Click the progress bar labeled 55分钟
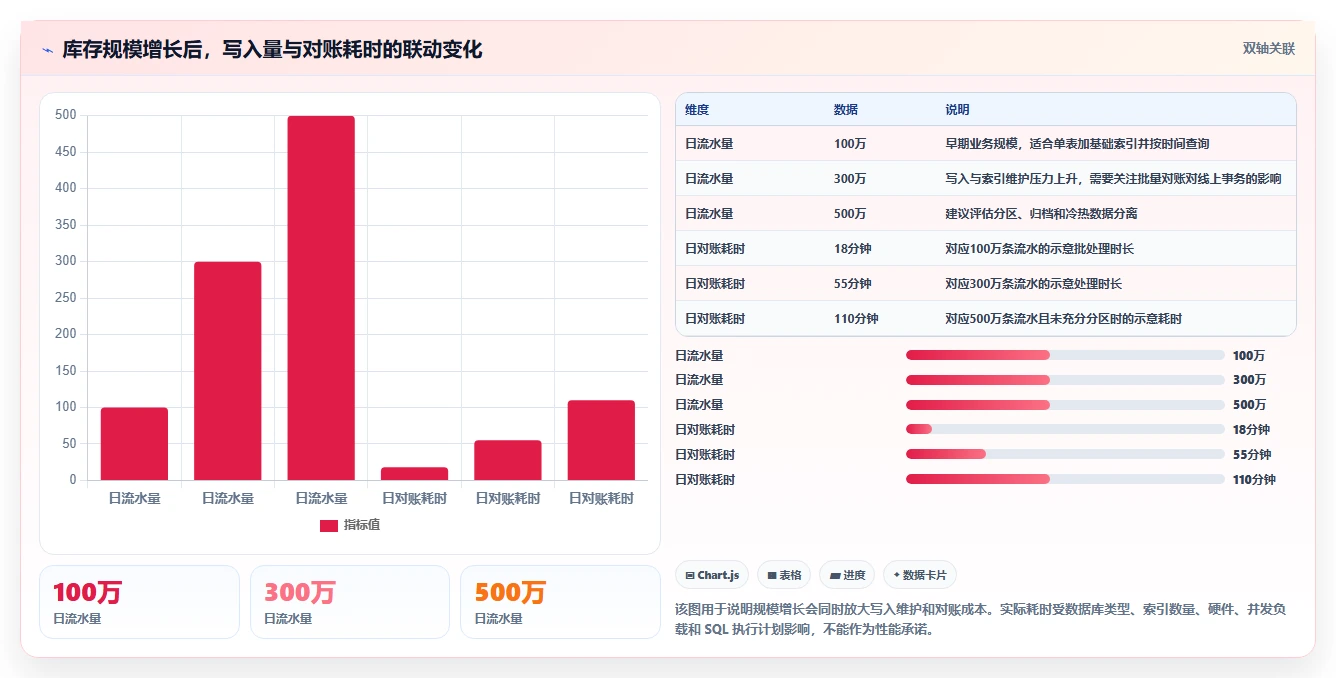The image size is (1336, 678). [1065, 455]
